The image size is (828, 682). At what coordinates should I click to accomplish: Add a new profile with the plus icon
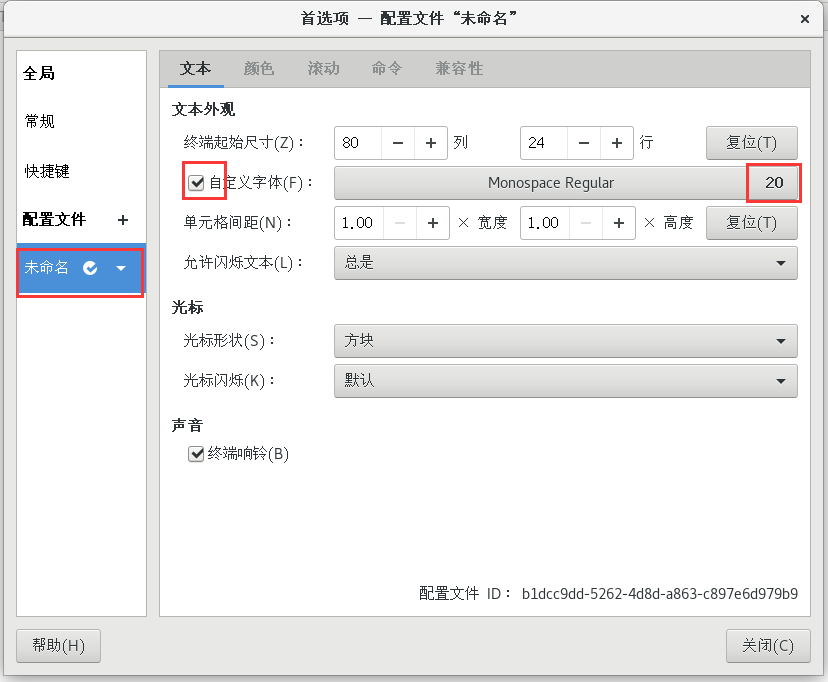pyautogui.click(x=123, y=220)
